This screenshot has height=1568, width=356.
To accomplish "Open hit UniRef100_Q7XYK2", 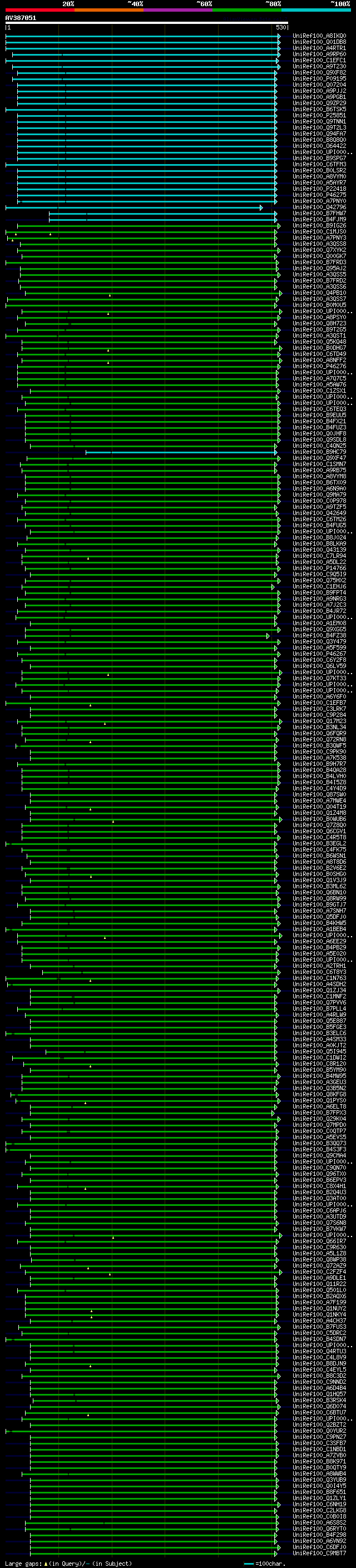I will pos(319,250).
